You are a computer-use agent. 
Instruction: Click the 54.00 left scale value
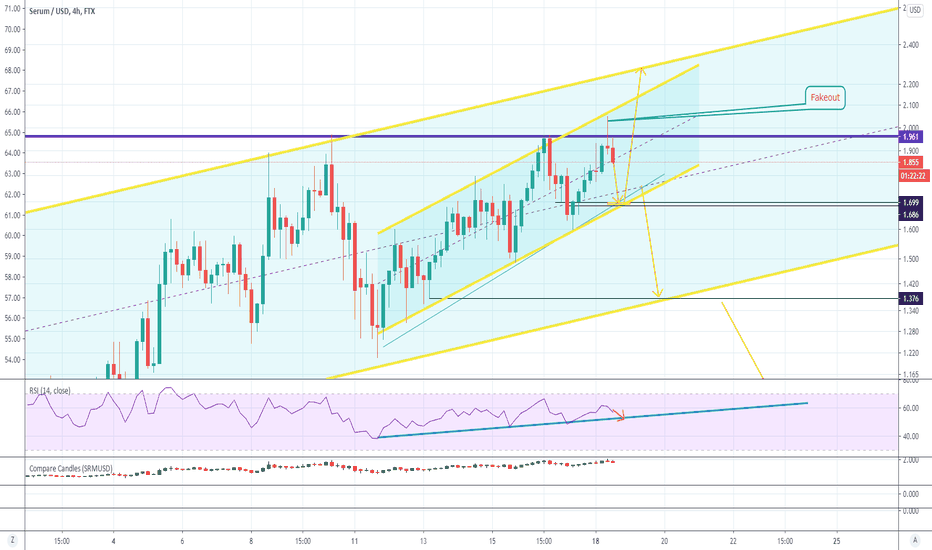coord(12,360)
